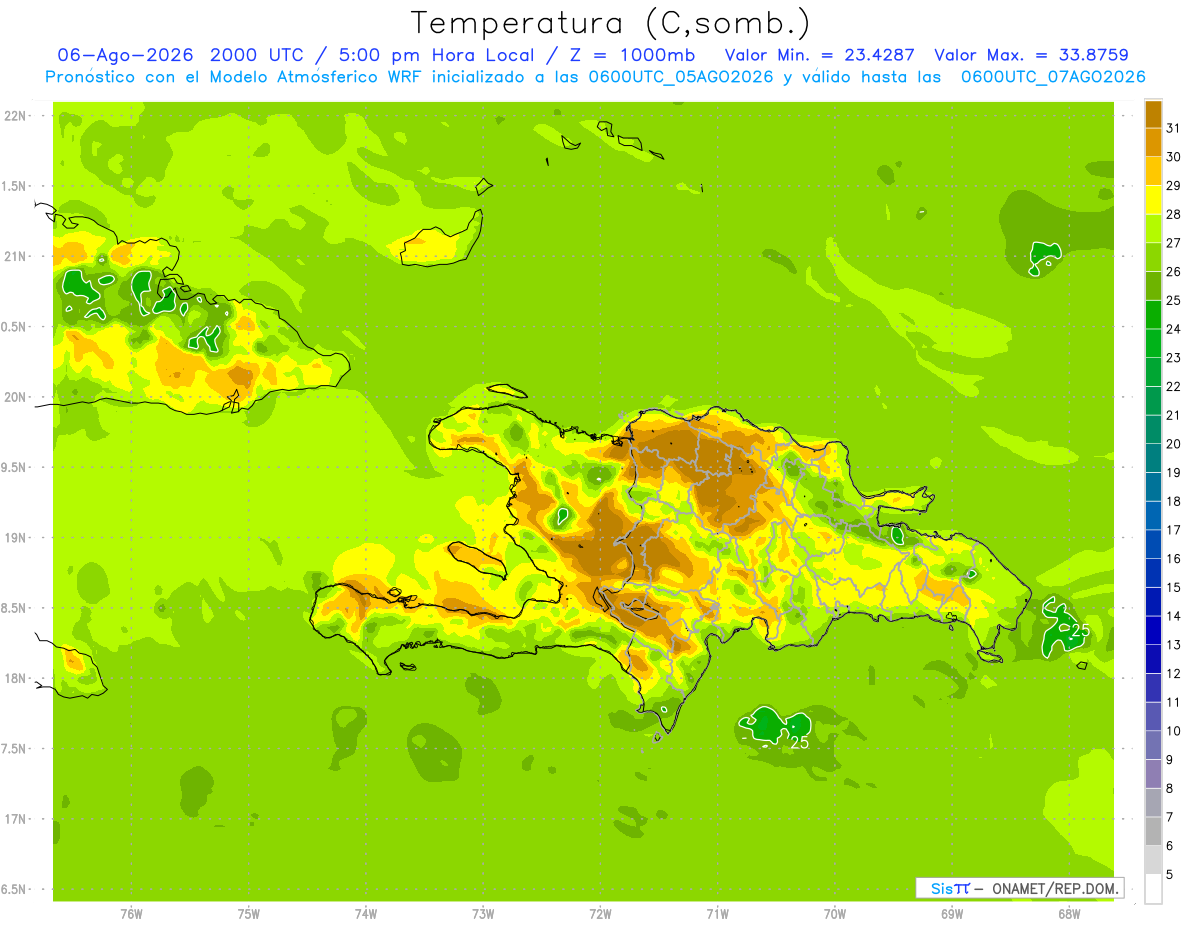
Task: Click the legend value "29"
Action: (x=1174, y=185)
